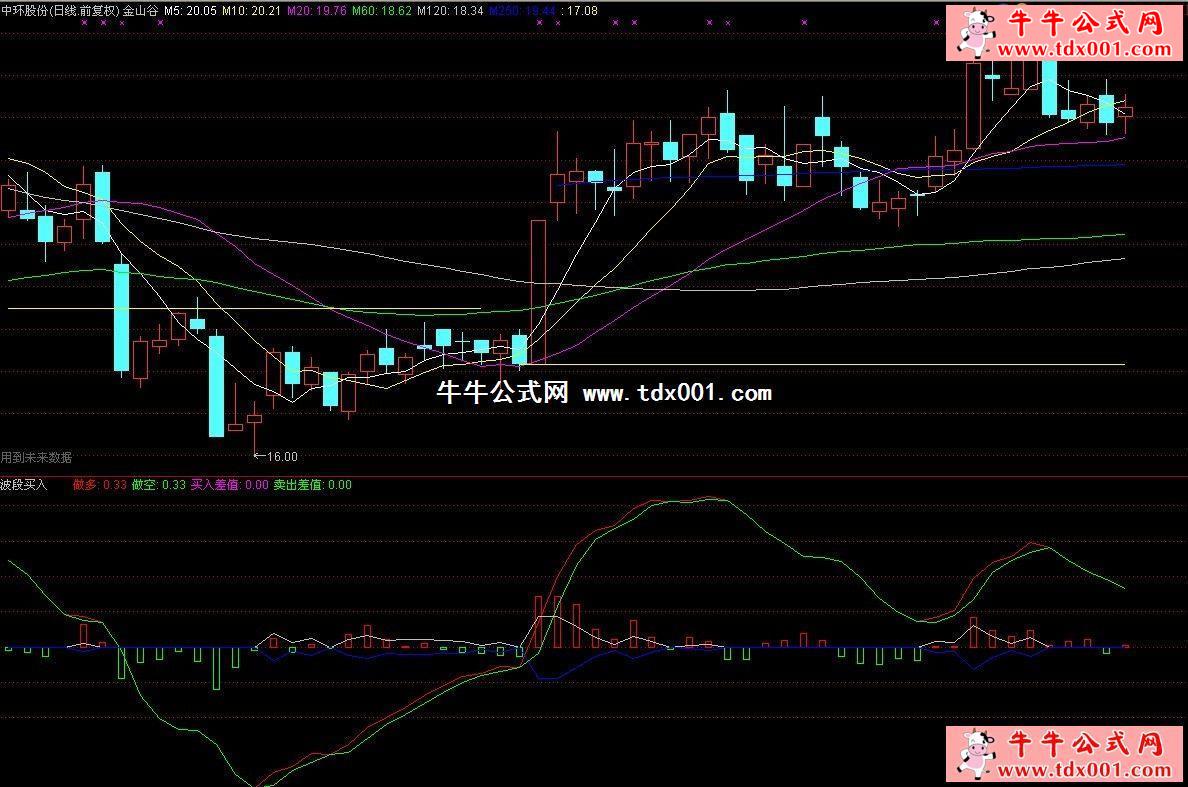Image resolution: width=1188 pixels, height=787 pixels.
Task: Select the 波段买入 sub-indicator title
Action: point(23,485)
